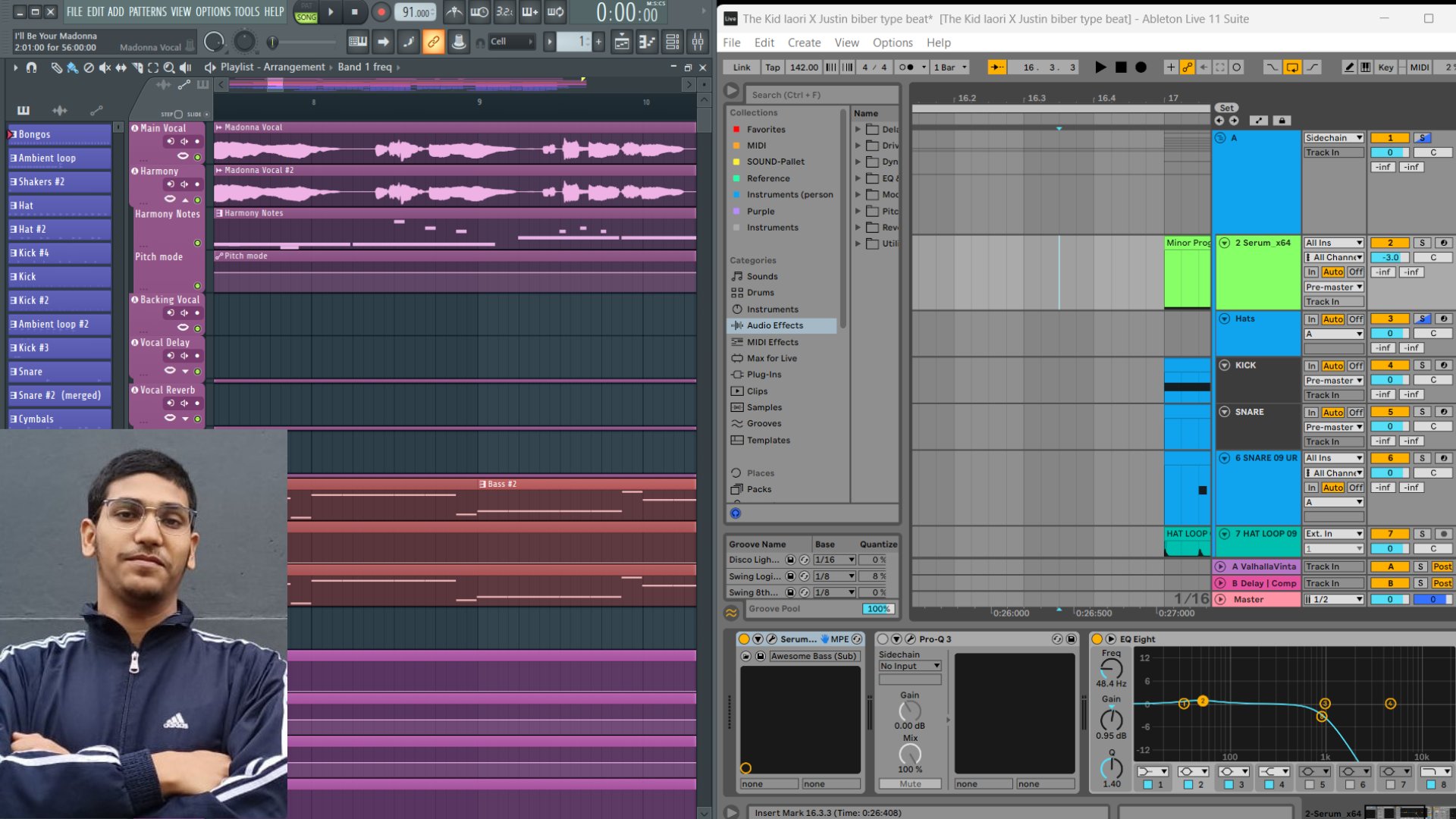This screenshot has width=1456, height=819.
Task: Open the Master output 1/2 dropdown
Action: coord(1334,600)
